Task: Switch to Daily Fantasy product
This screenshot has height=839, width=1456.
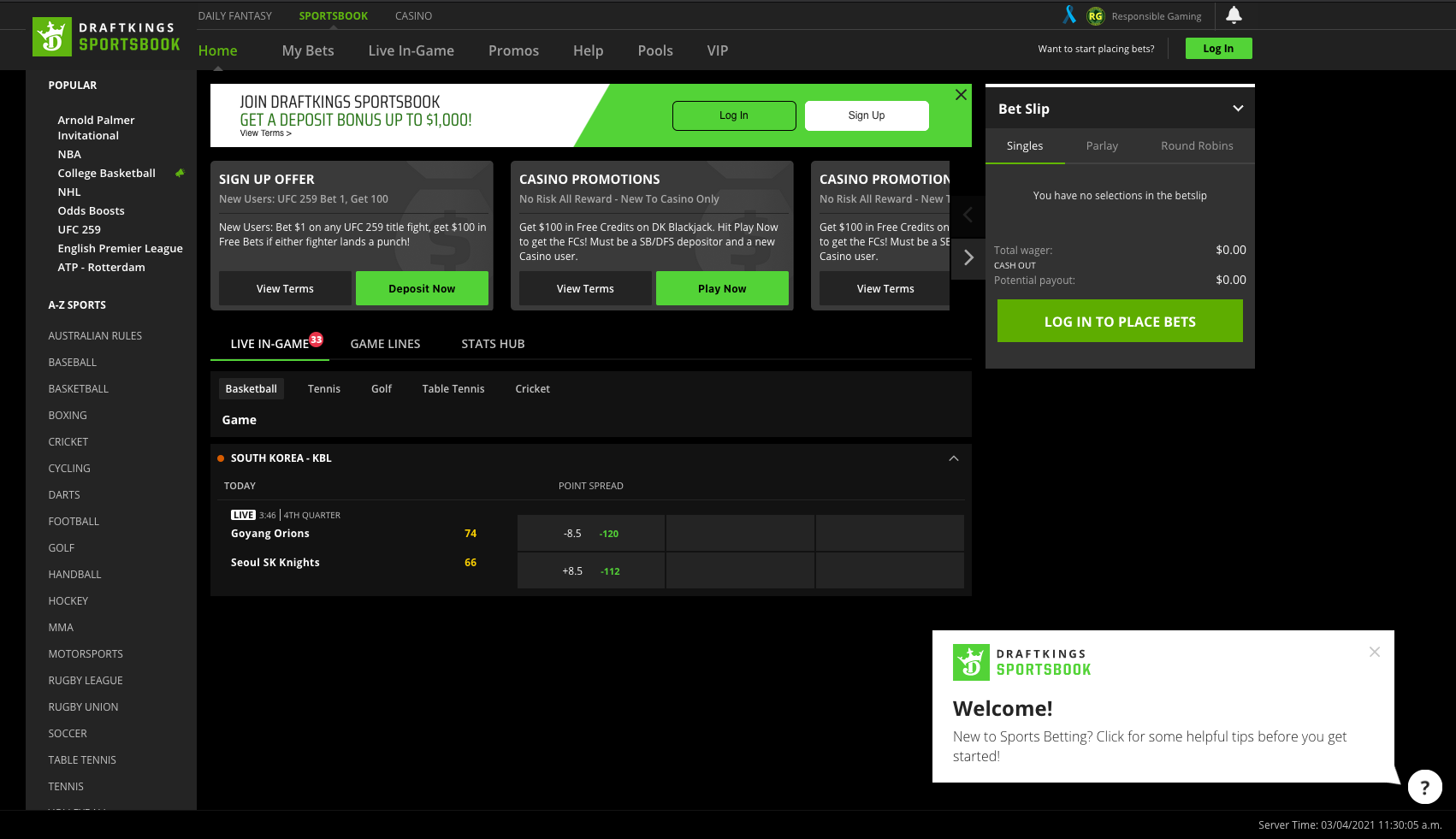Action: [x=235, y=15]
